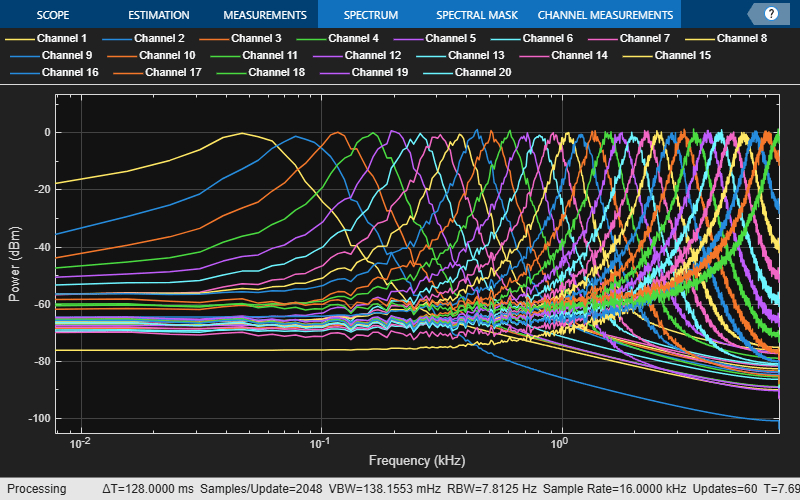Select the MEASUREMENTS tab
The image size is (800, 500).
click(265, 15)
